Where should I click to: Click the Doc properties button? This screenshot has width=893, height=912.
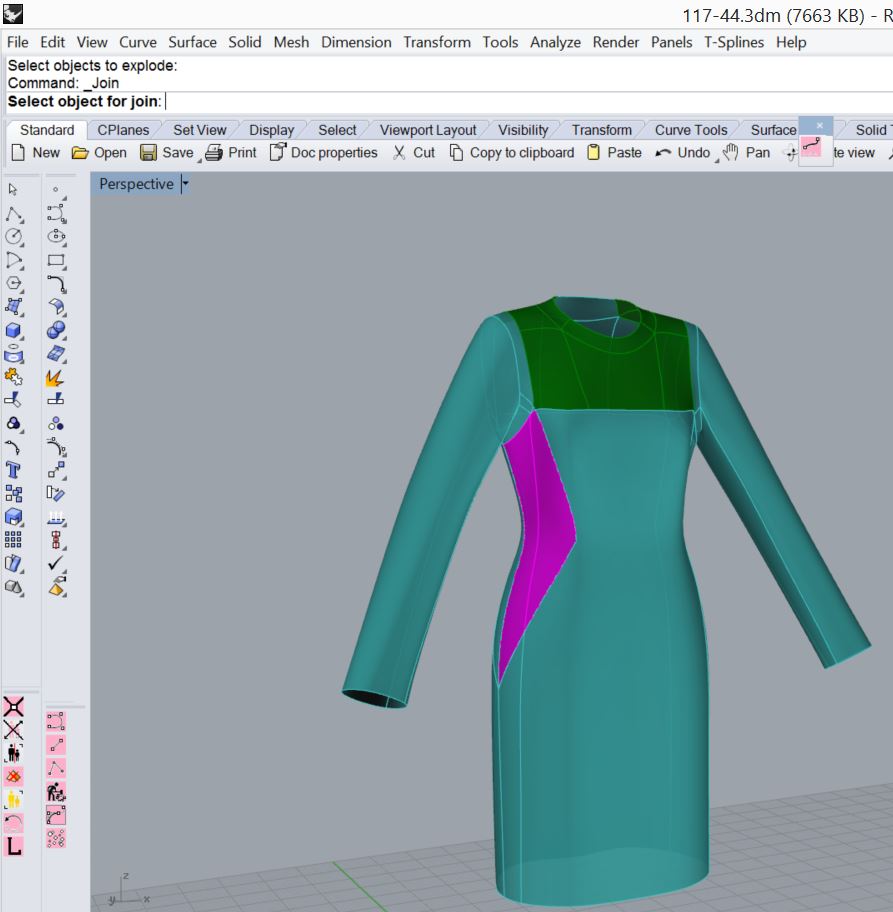323,153
